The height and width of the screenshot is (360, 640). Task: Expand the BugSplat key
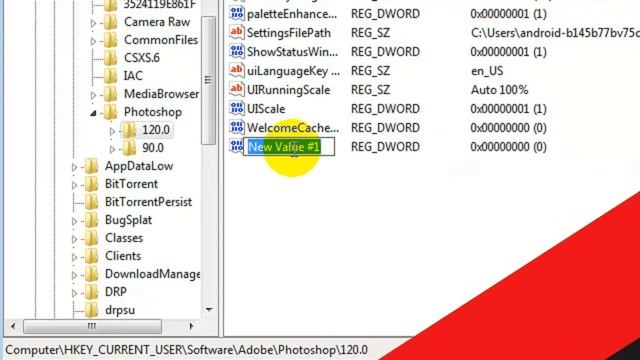74,221
